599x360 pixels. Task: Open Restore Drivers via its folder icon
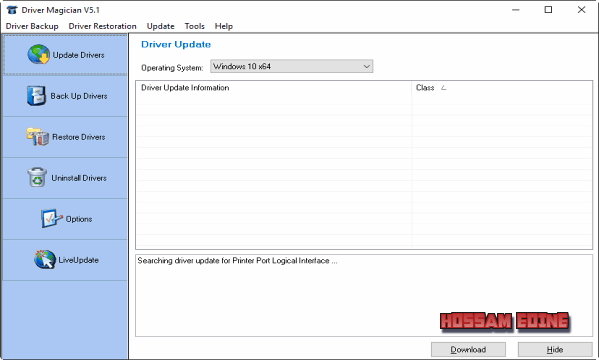[37, 137]
